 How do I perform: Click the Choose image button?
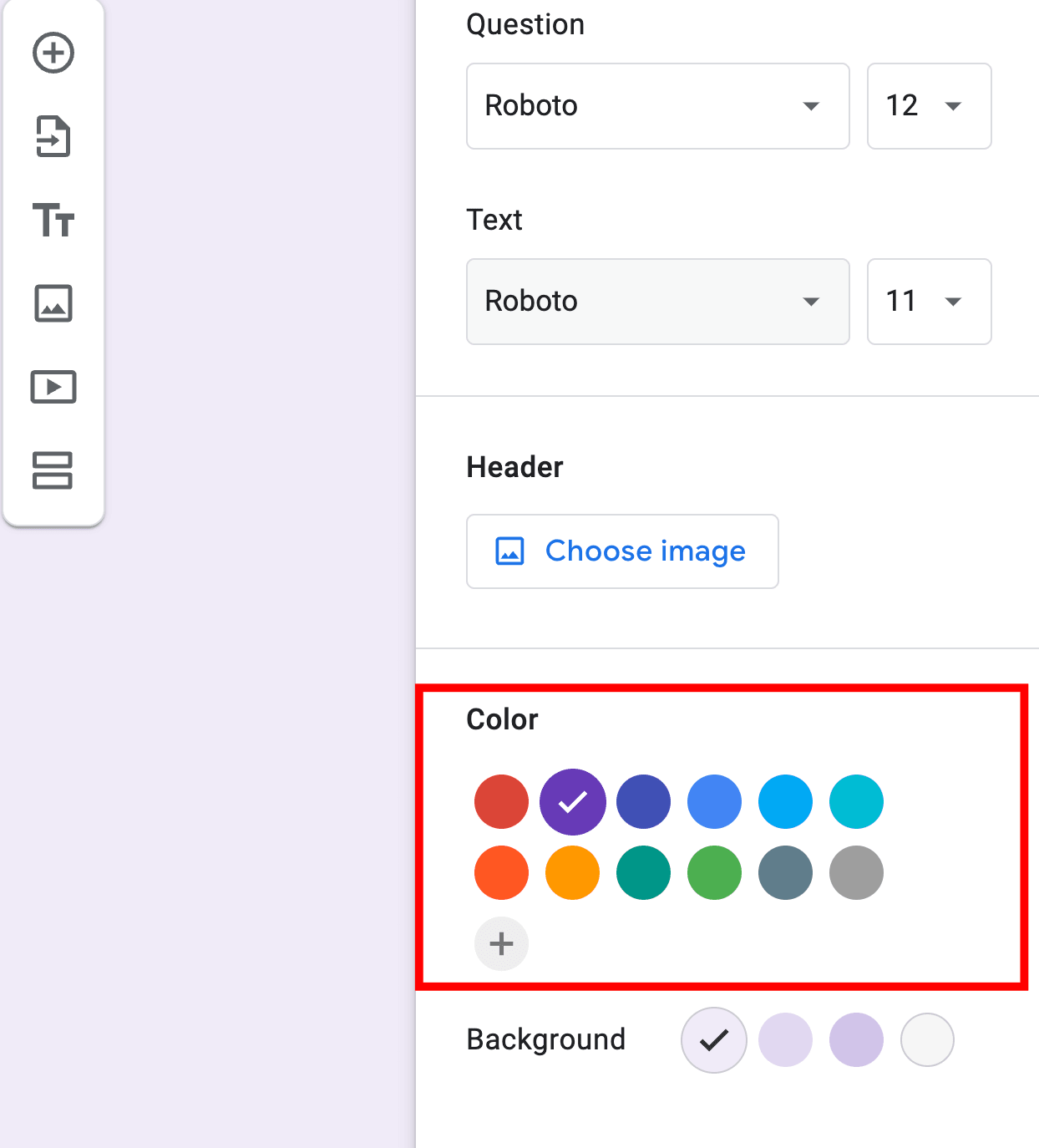tap(621, 551)
